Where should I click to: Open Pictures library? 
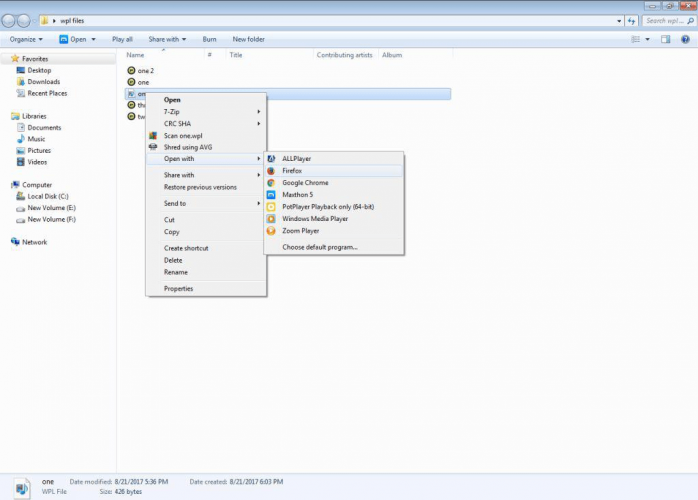39,150
